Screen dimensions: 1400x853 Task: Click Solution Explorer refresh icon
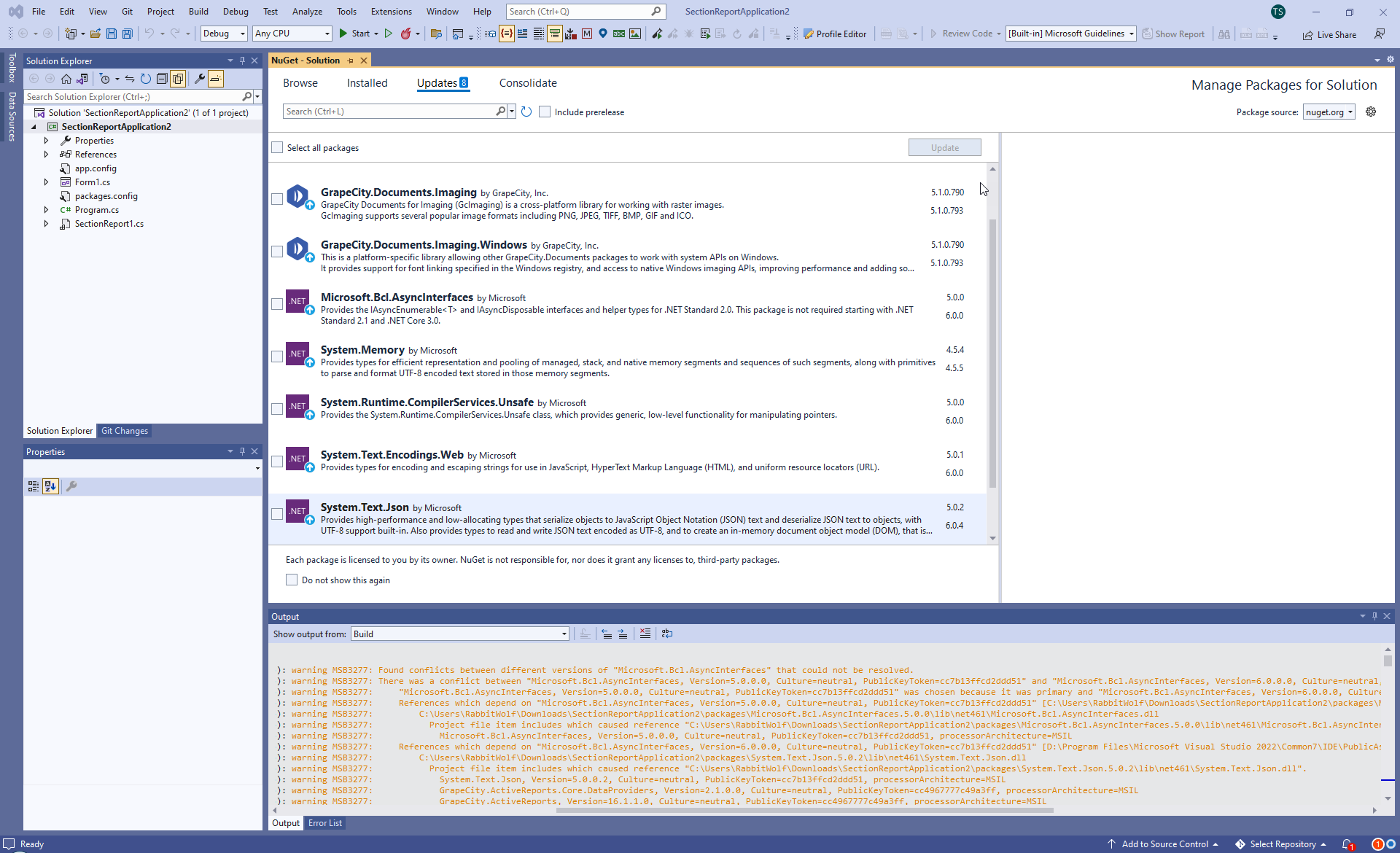click(146, 79)
